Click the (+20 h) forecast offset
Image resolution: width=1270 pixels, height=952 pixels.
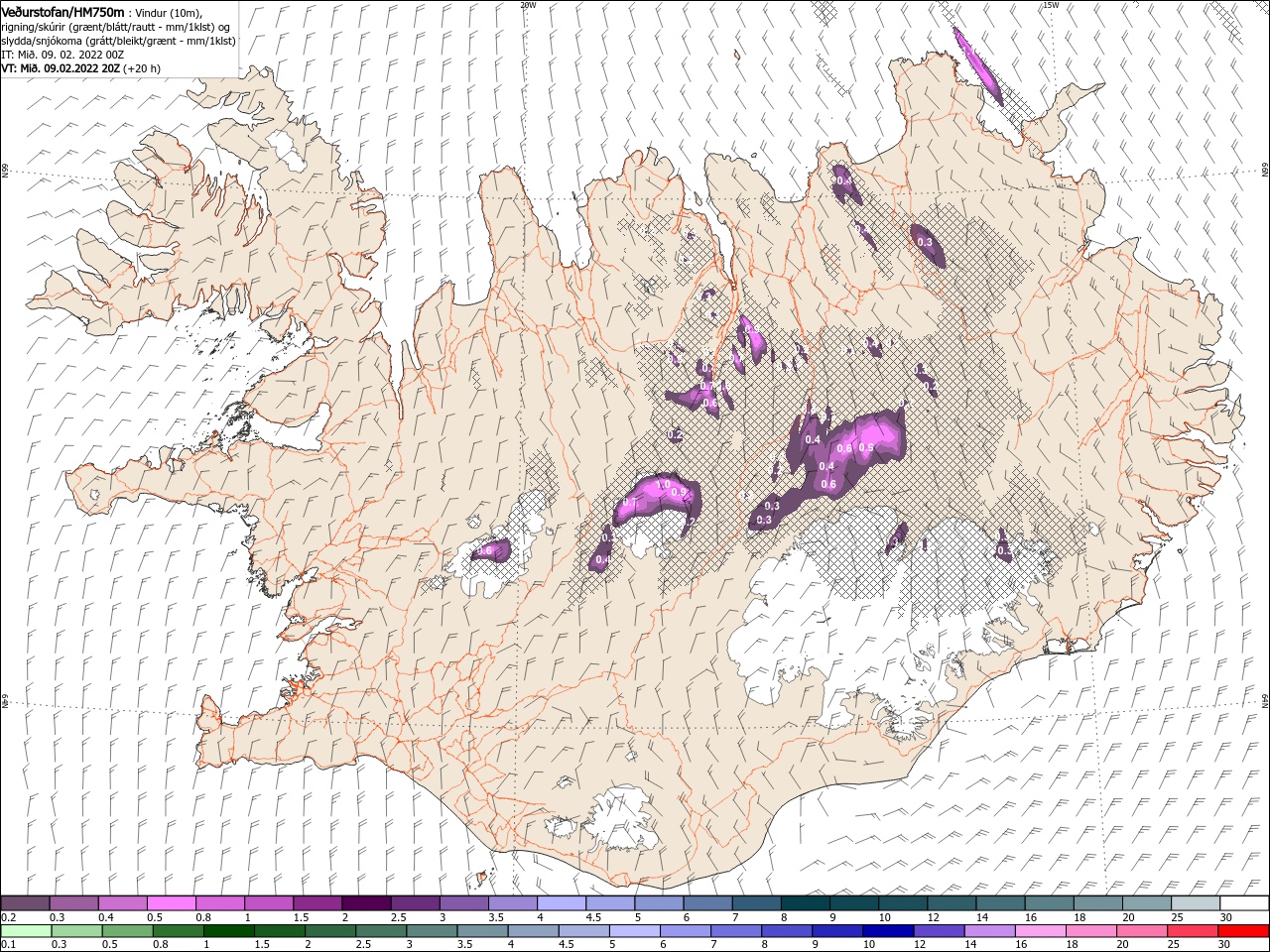(x=140, y=68)
